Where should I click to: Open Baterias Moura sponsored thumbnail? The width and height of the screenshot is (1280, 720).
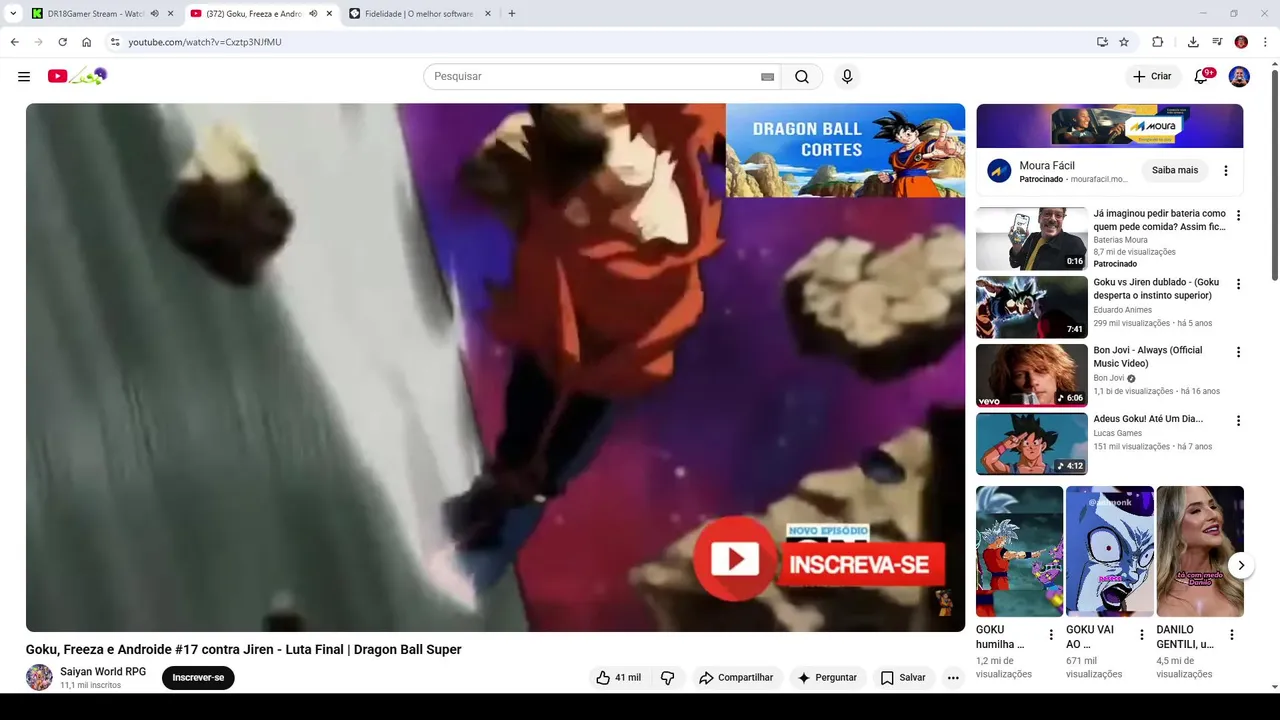click(1031, 239)
